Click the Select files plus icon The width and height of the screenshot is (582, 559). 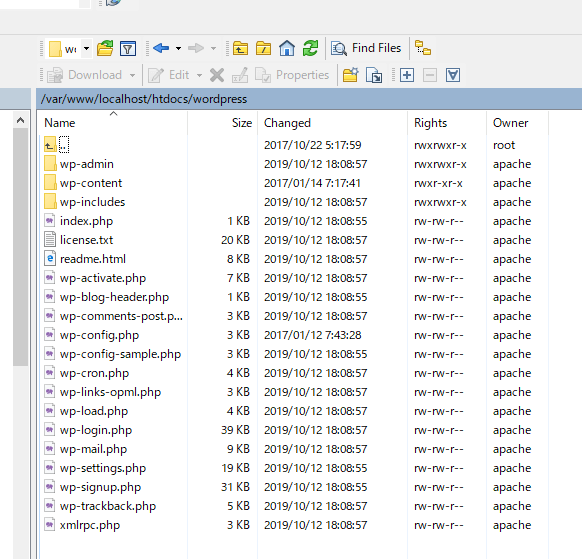pyautogui.click(x=407, y=75)
